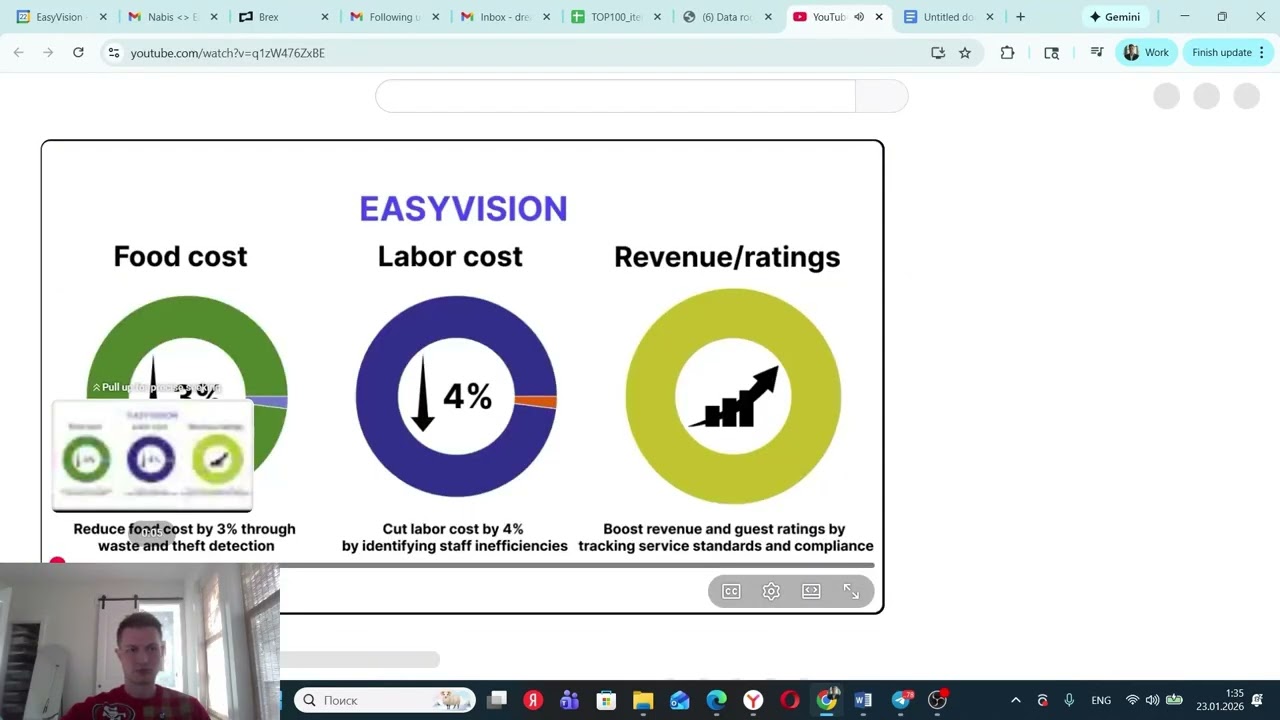Click the seek preview thumbnail in the player

point(152,457)
